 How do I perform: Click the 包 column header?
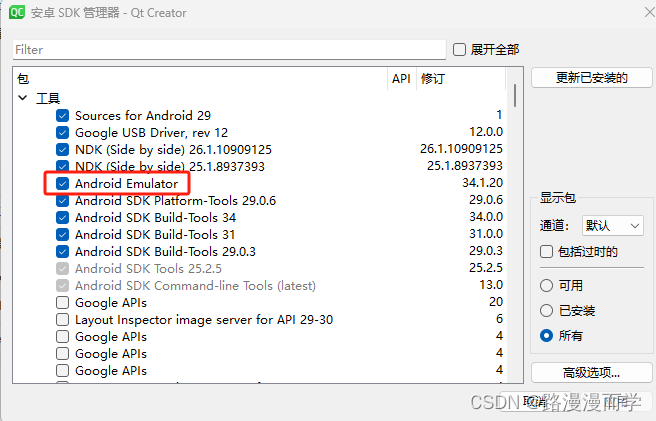(x=200, y=79)
